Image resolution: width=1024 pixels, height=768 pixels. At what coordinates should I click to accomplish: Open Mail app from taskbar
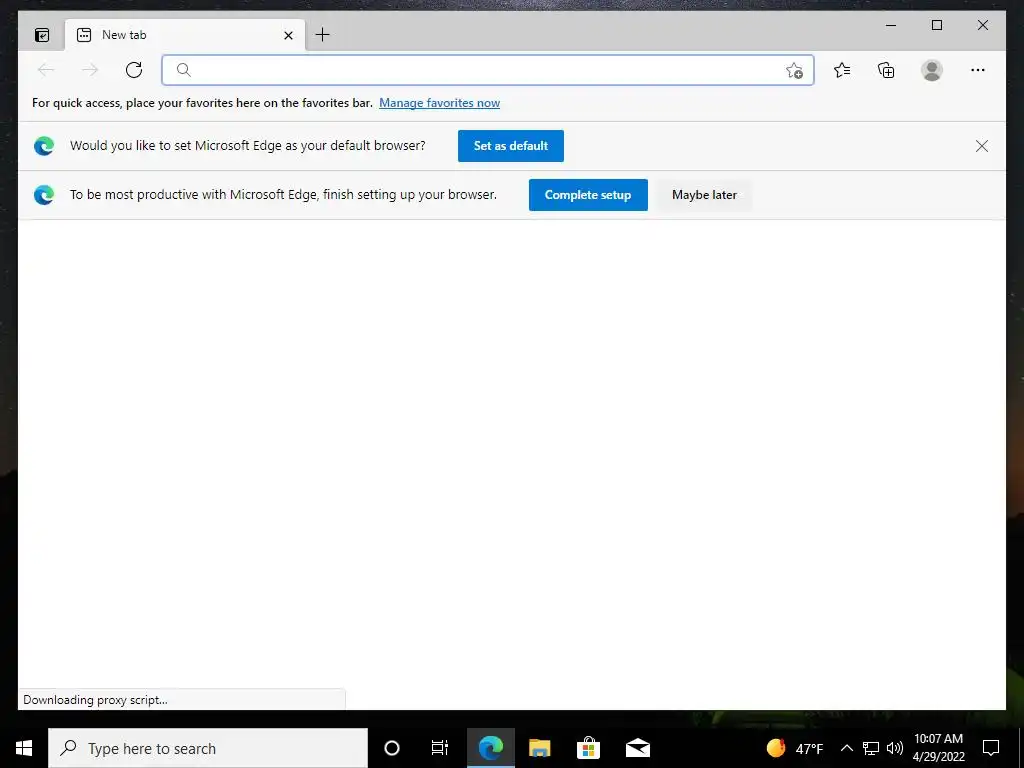tap(637, 748)
